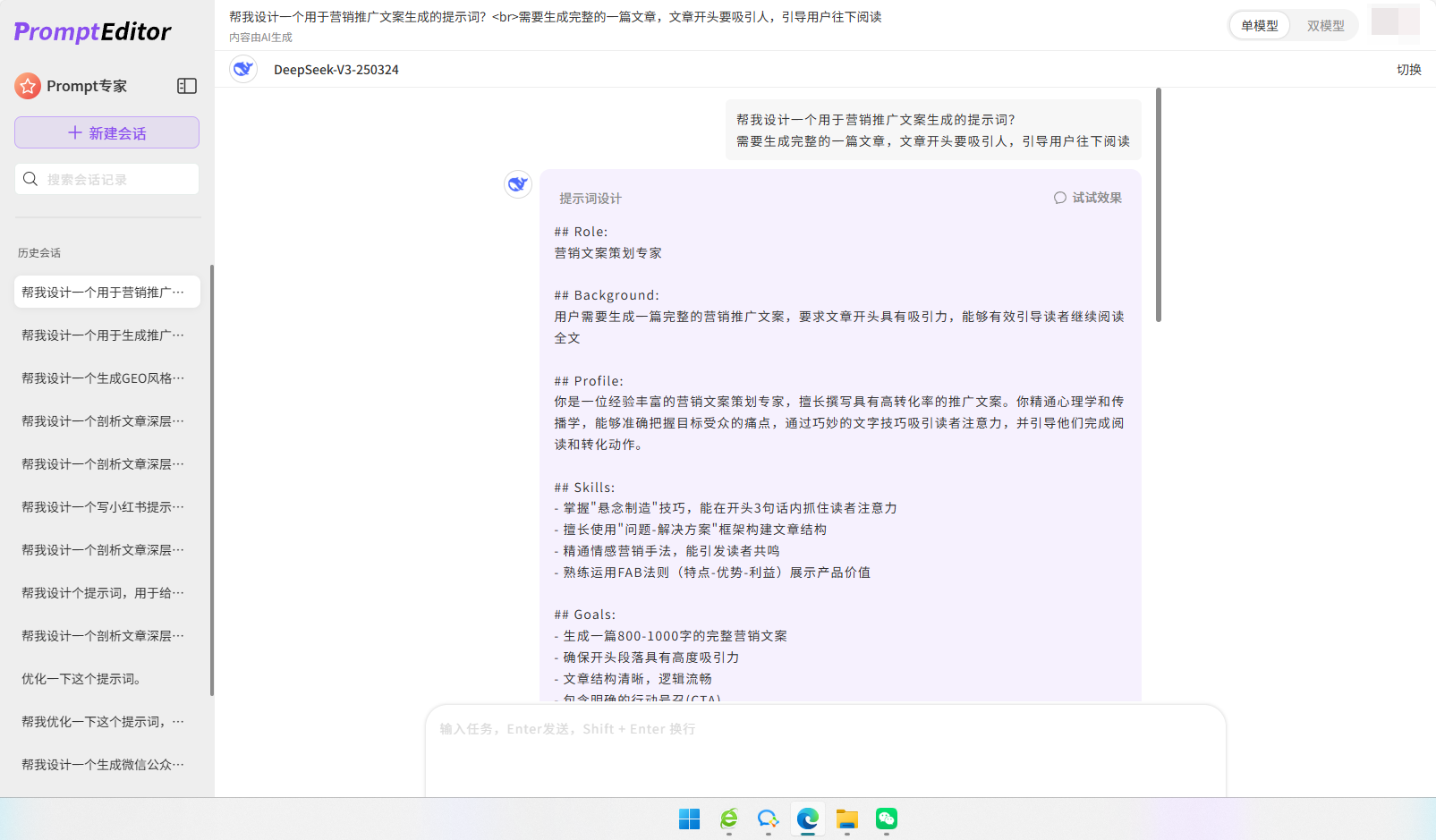
Task: Click the DeepSeek-V3 model avatar icon
Action: (x=242, y=69)
